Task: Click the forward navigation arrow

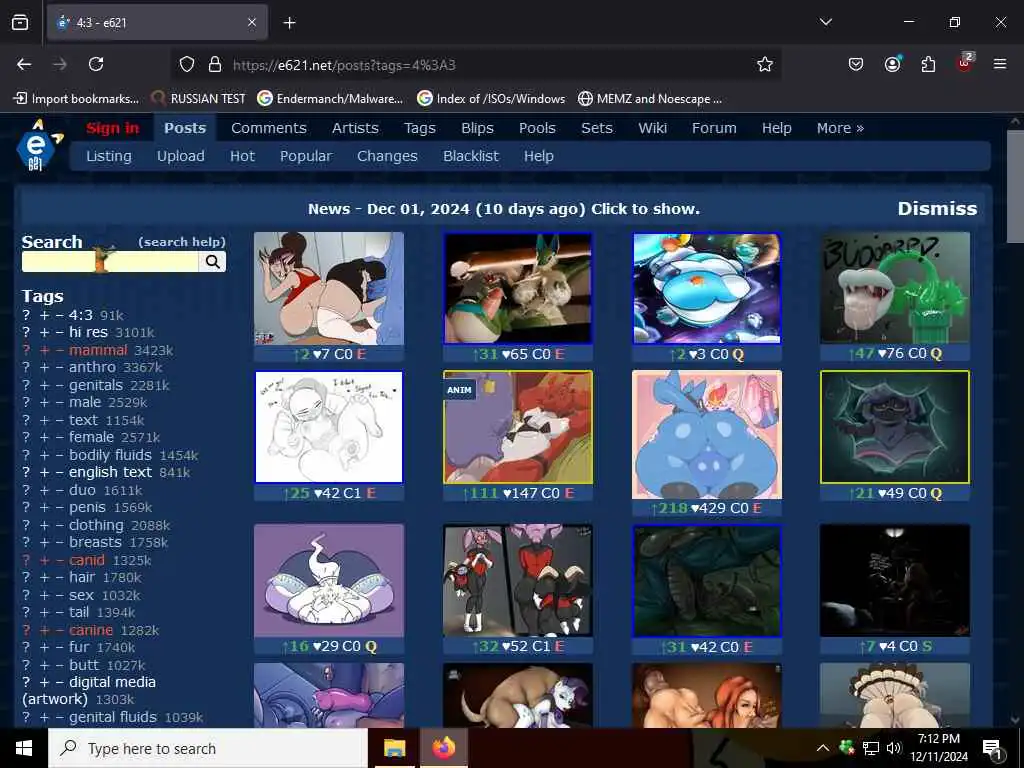Action: tap(60, 64)
